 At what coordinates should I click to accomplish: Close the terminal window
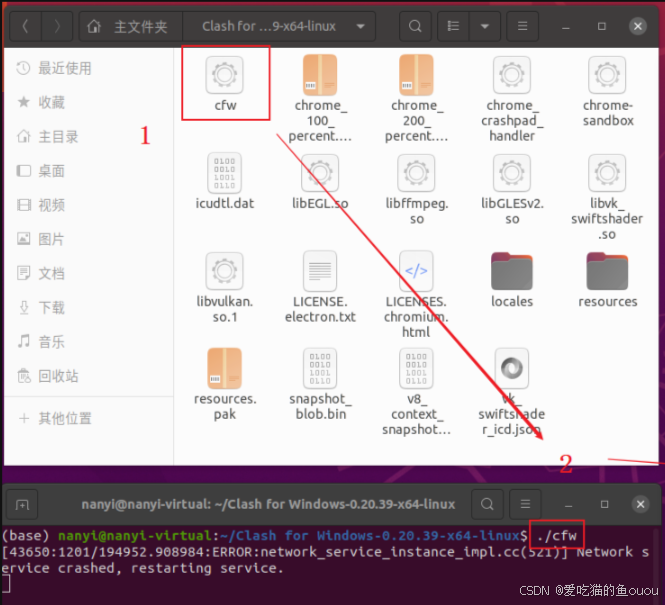coord(640,505)
